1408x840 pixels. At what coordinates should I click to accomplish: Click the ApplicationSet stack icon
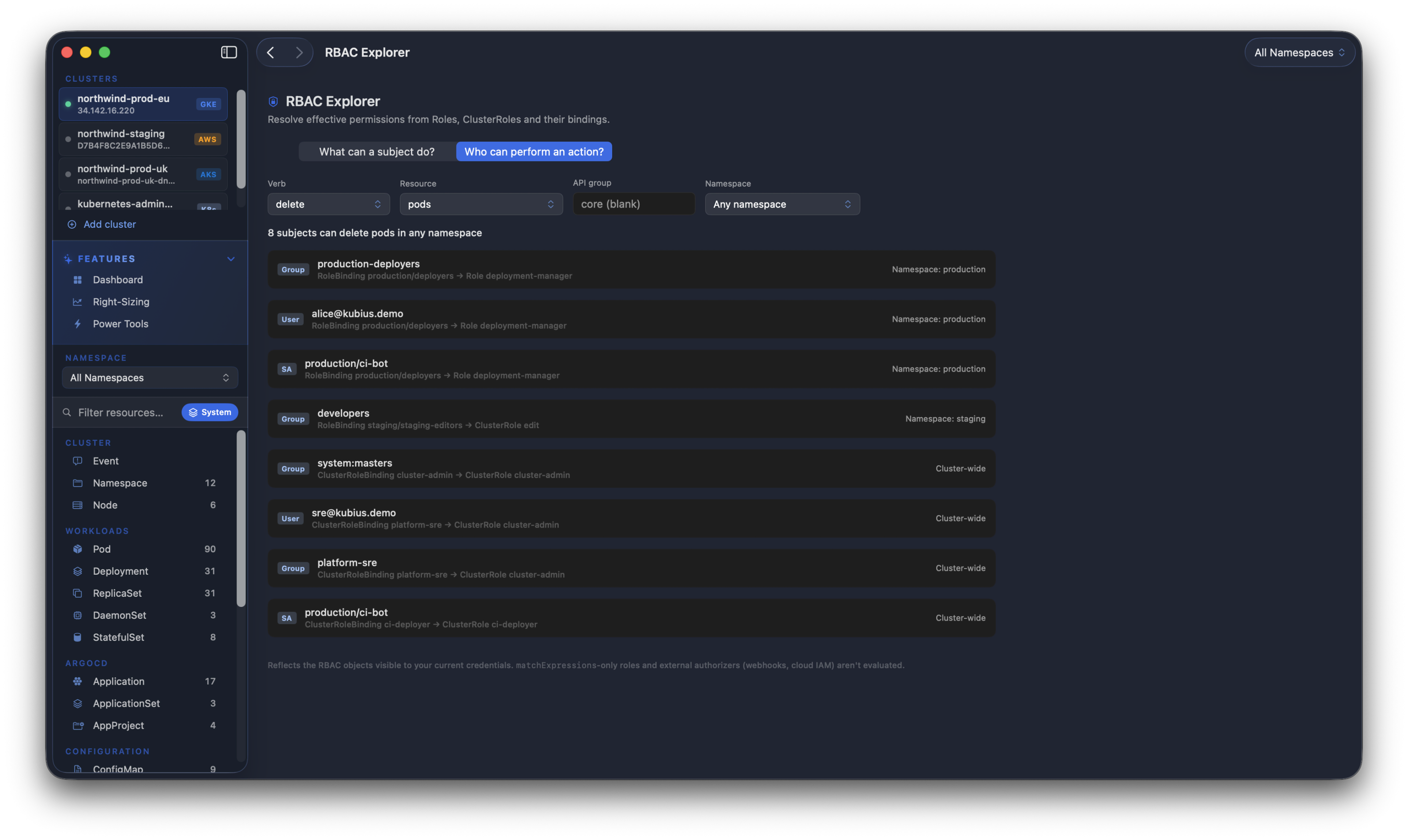pos(78,704)
